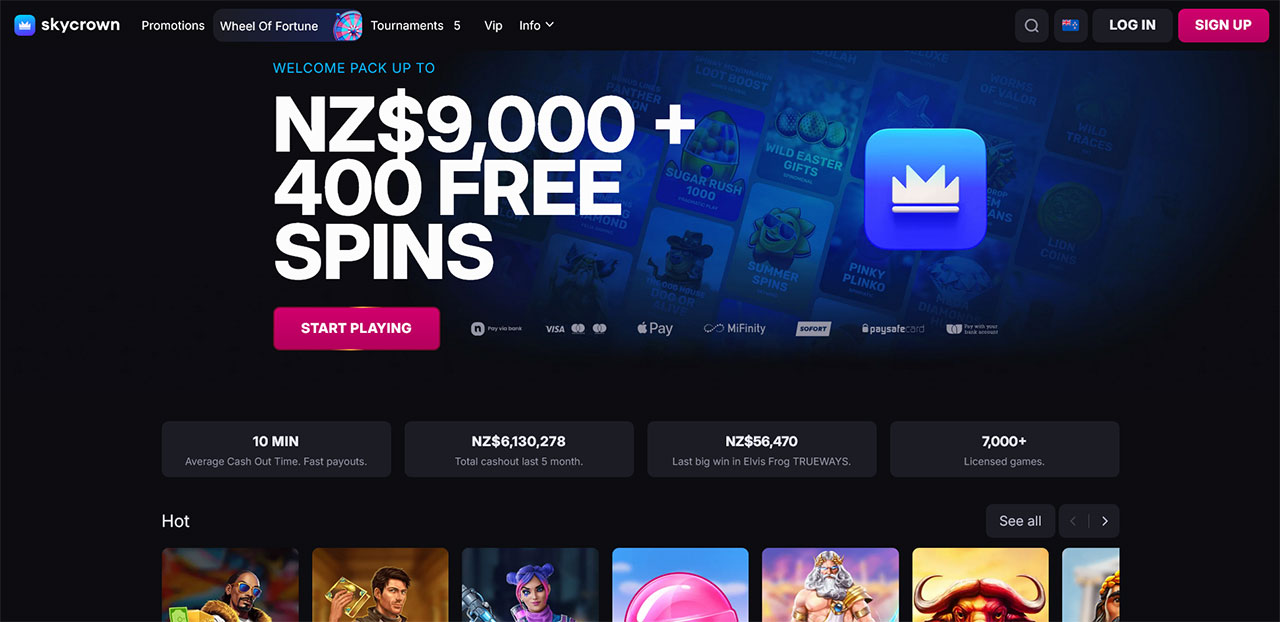This screenshot has width=1280, height=622.
Task: Click the Visa Mastercard payment logo
Action: 576,328
